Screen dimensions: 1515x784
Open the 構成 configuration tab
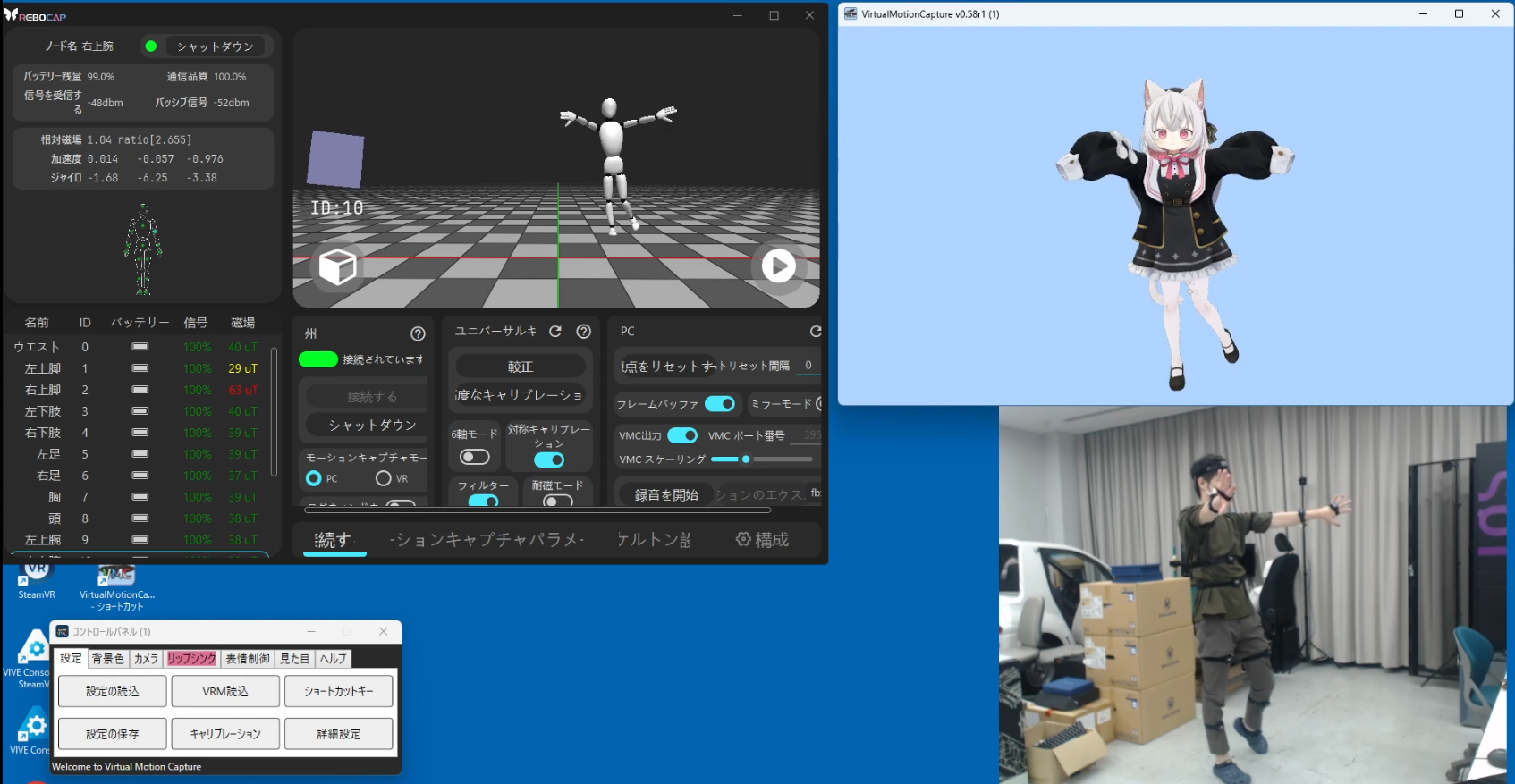coord(762,540)
